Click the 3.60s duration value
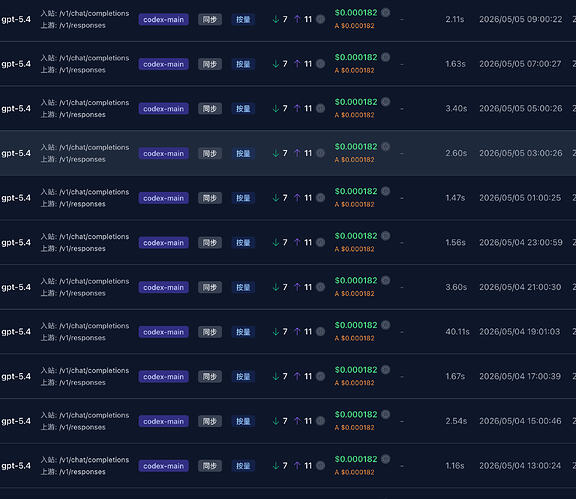Viewport: 576px width, 499px height. [456, 287]
